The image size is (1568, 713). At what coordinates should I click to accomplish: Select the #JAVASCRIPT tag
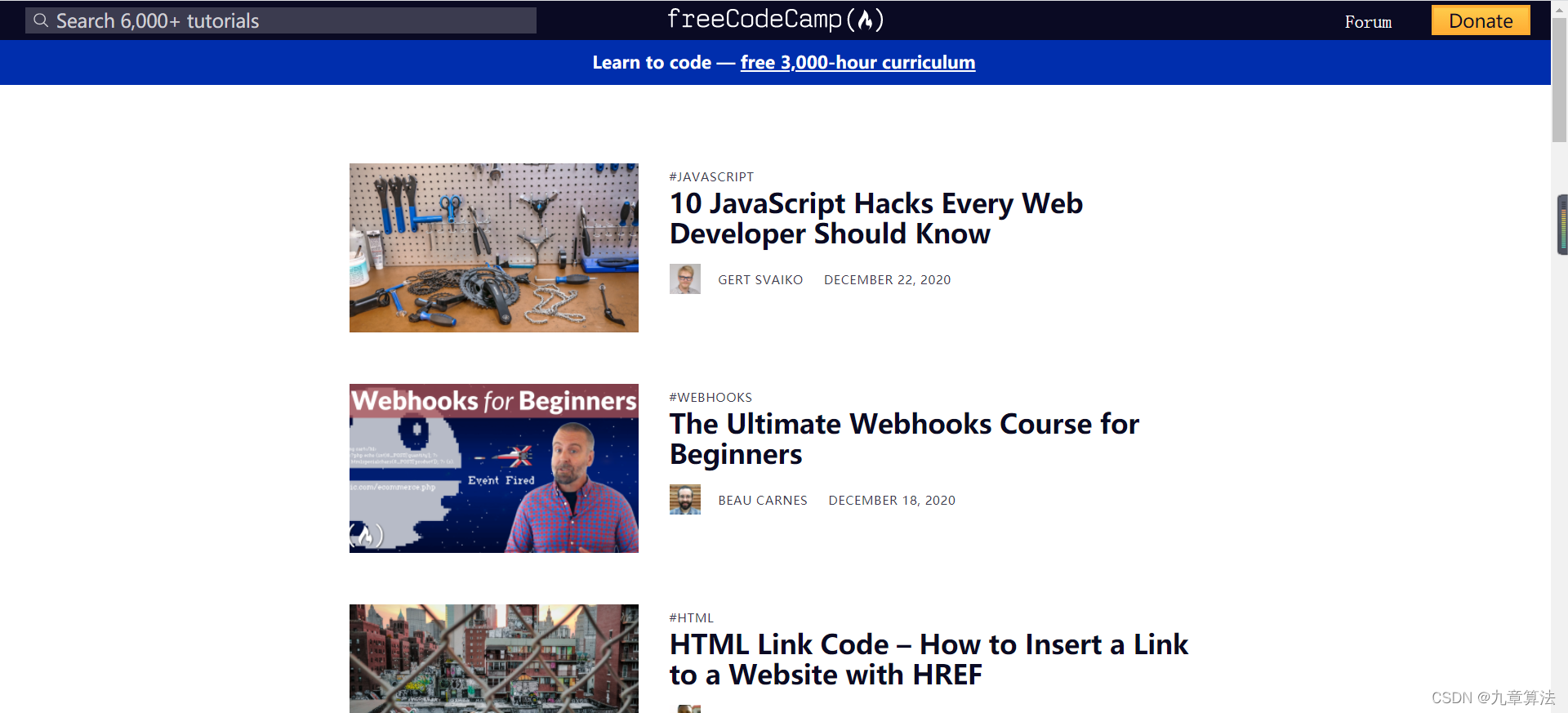tap(711, 177)
